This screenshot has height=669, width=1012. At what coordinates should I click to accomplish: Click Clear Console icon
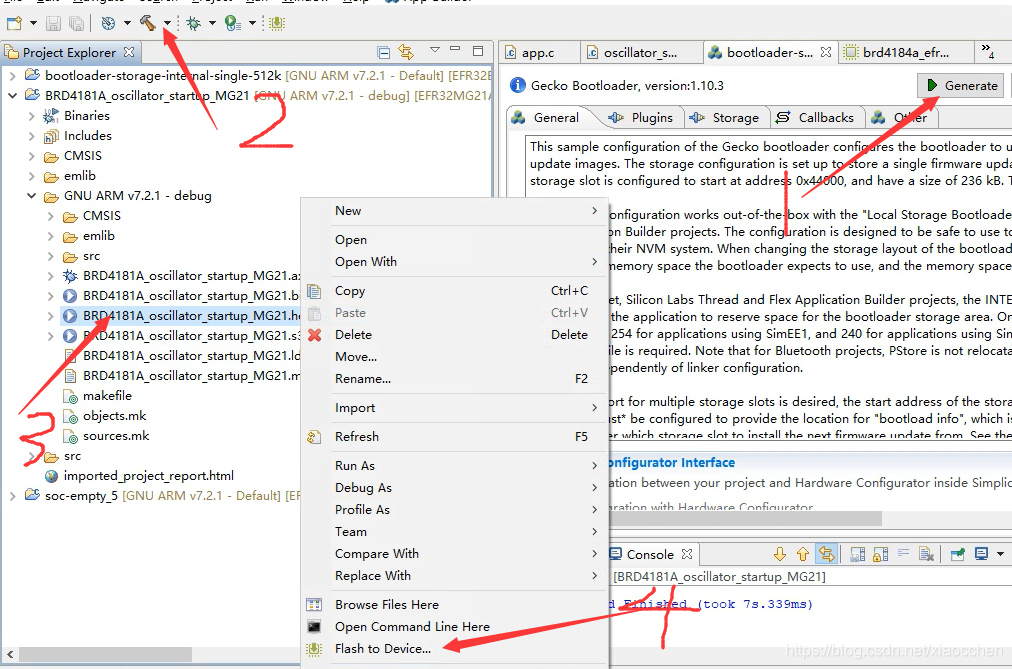point(926,554)
